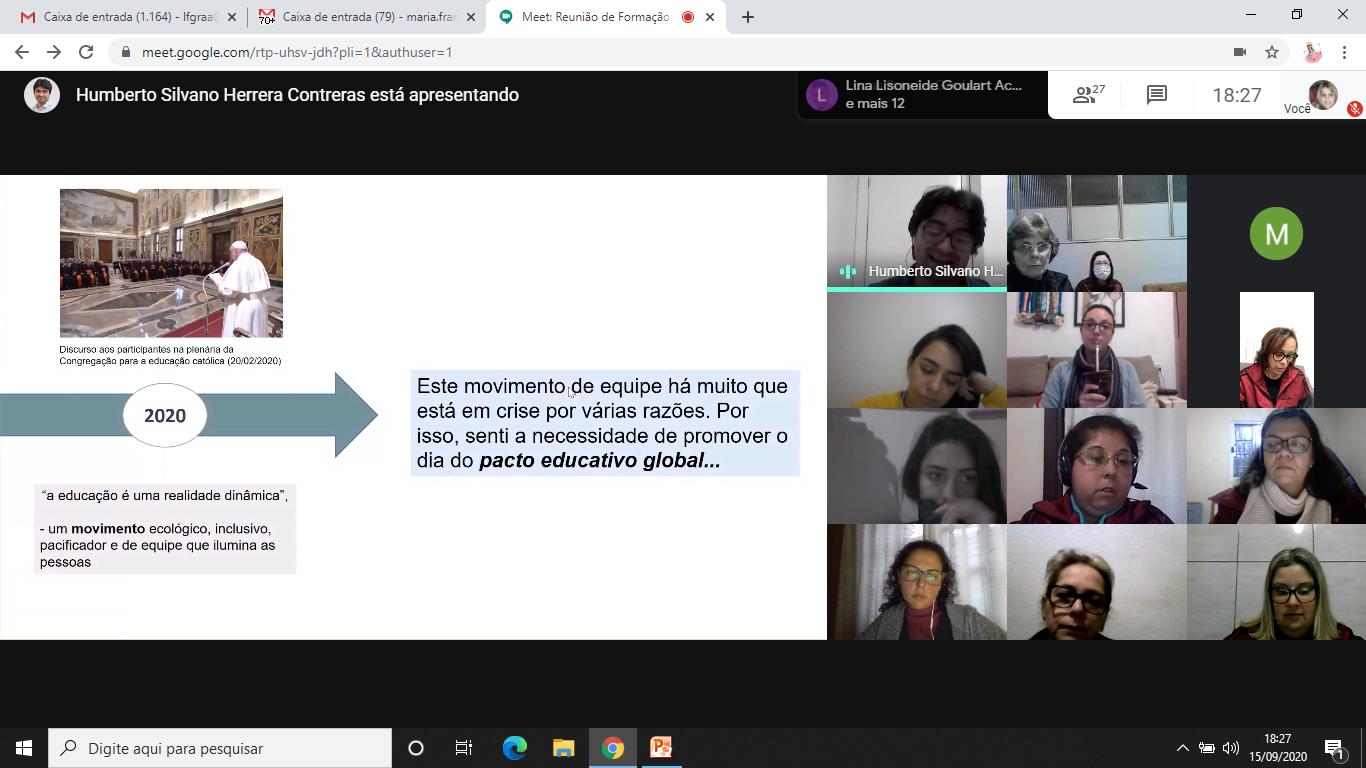Viewport: 1366px width, 768px height.
Task: Bookmark this page with the star icon
Action: tap(1272, 52)
